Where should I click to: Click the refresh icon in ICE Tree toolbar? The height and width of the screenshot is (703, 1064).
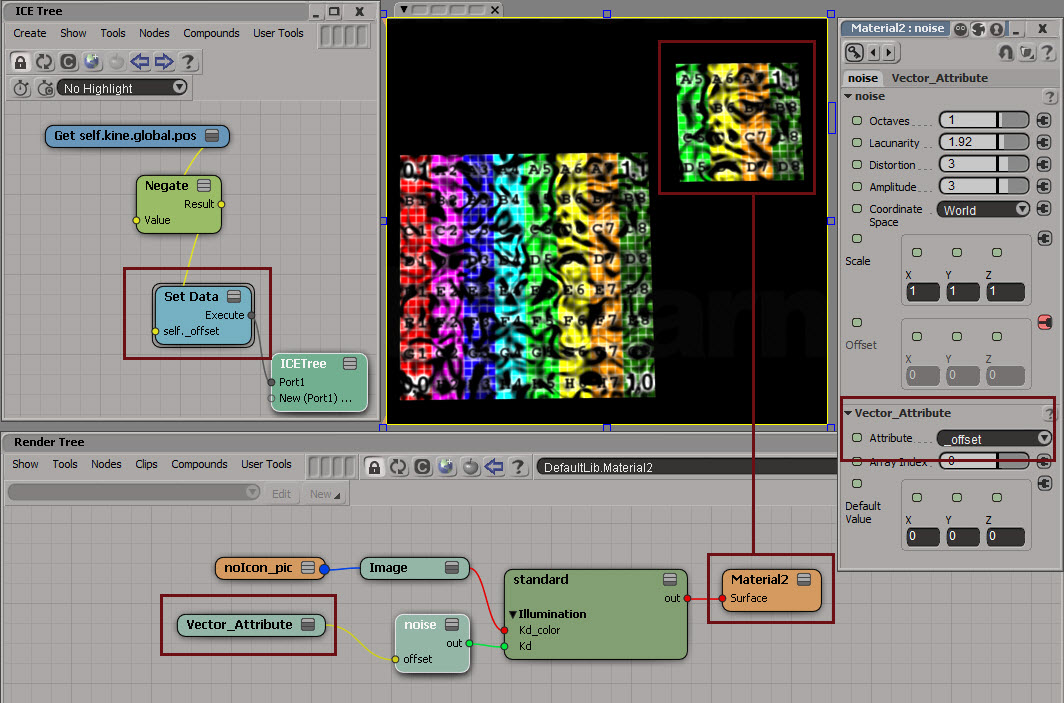[44, 62]
